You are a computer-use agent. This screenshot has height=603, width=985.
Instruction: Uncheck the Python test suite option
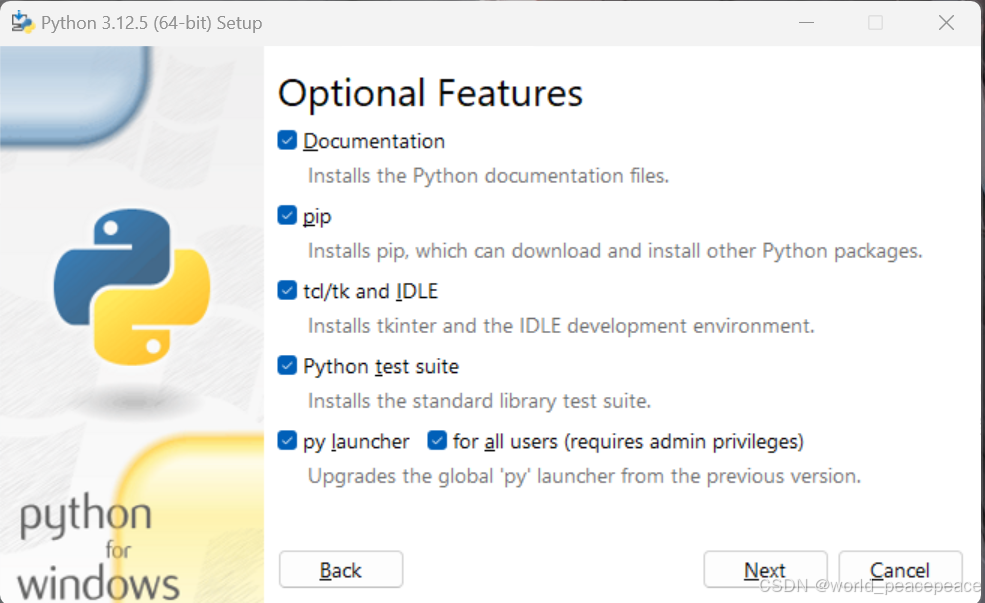tap(287, 366)
